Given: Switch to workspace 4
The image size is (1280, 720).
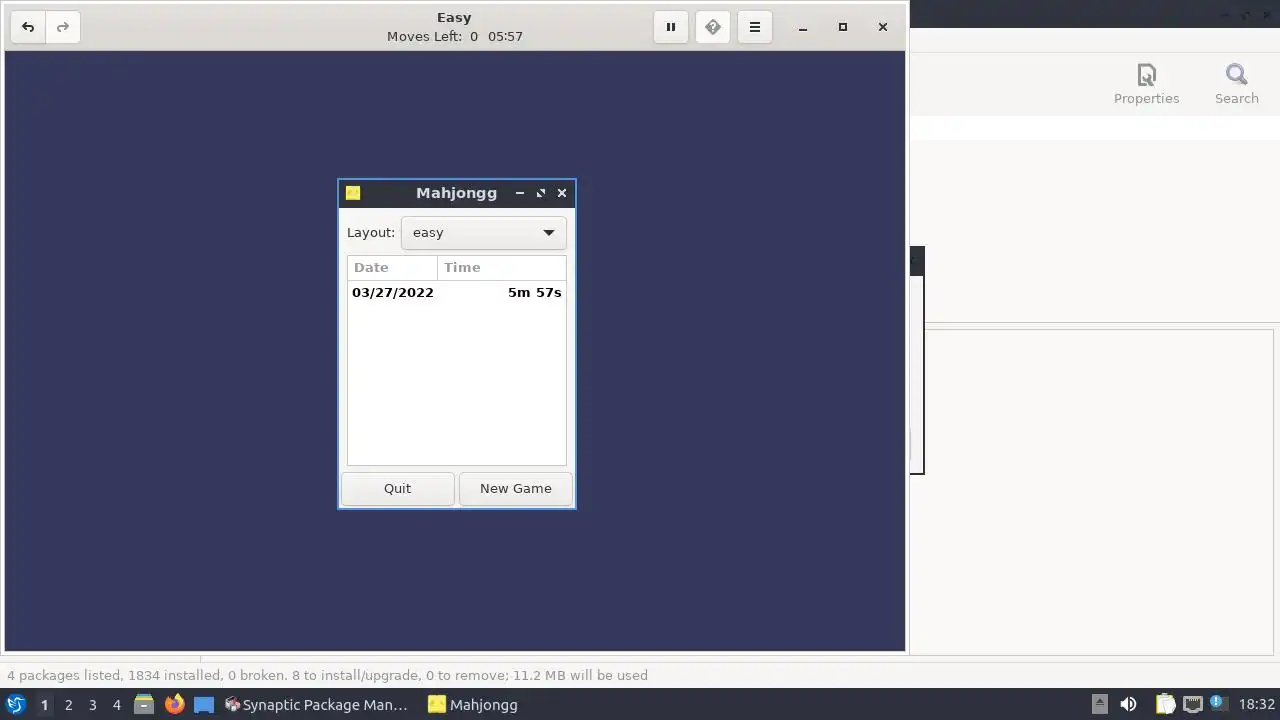Looking at the screenshot, I should (x=116, y=705).
